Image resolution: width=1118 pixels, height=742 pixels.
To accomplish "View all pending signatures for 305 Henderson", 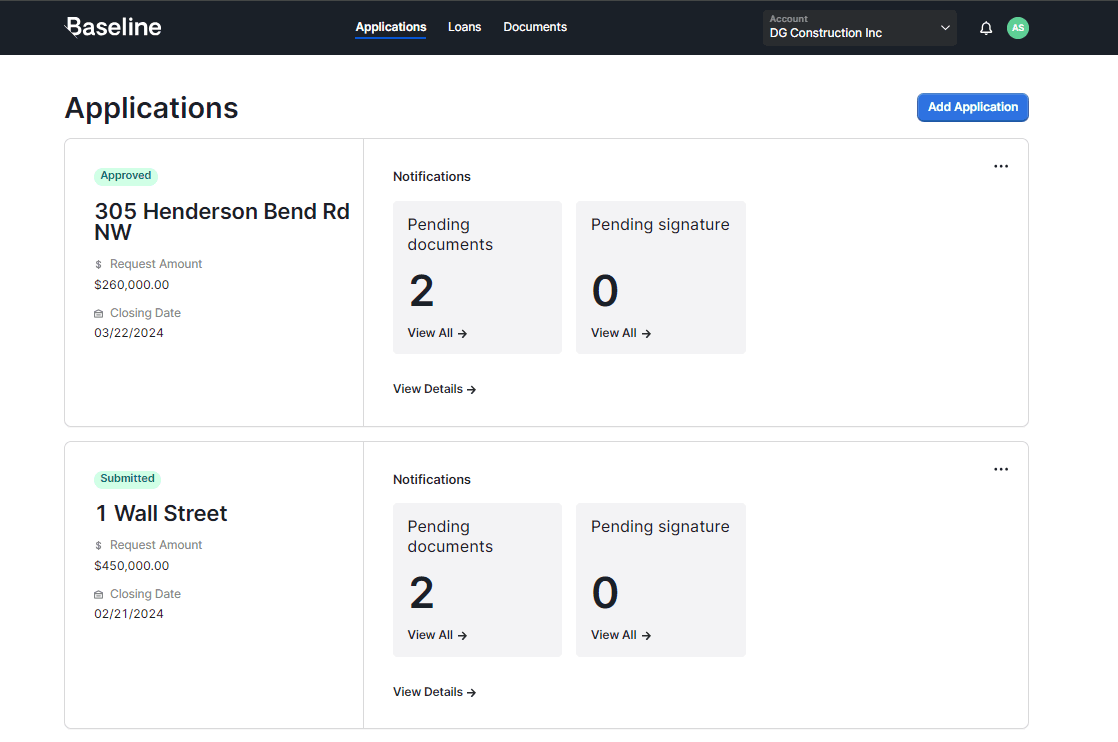I will click(x=620, y=333).
